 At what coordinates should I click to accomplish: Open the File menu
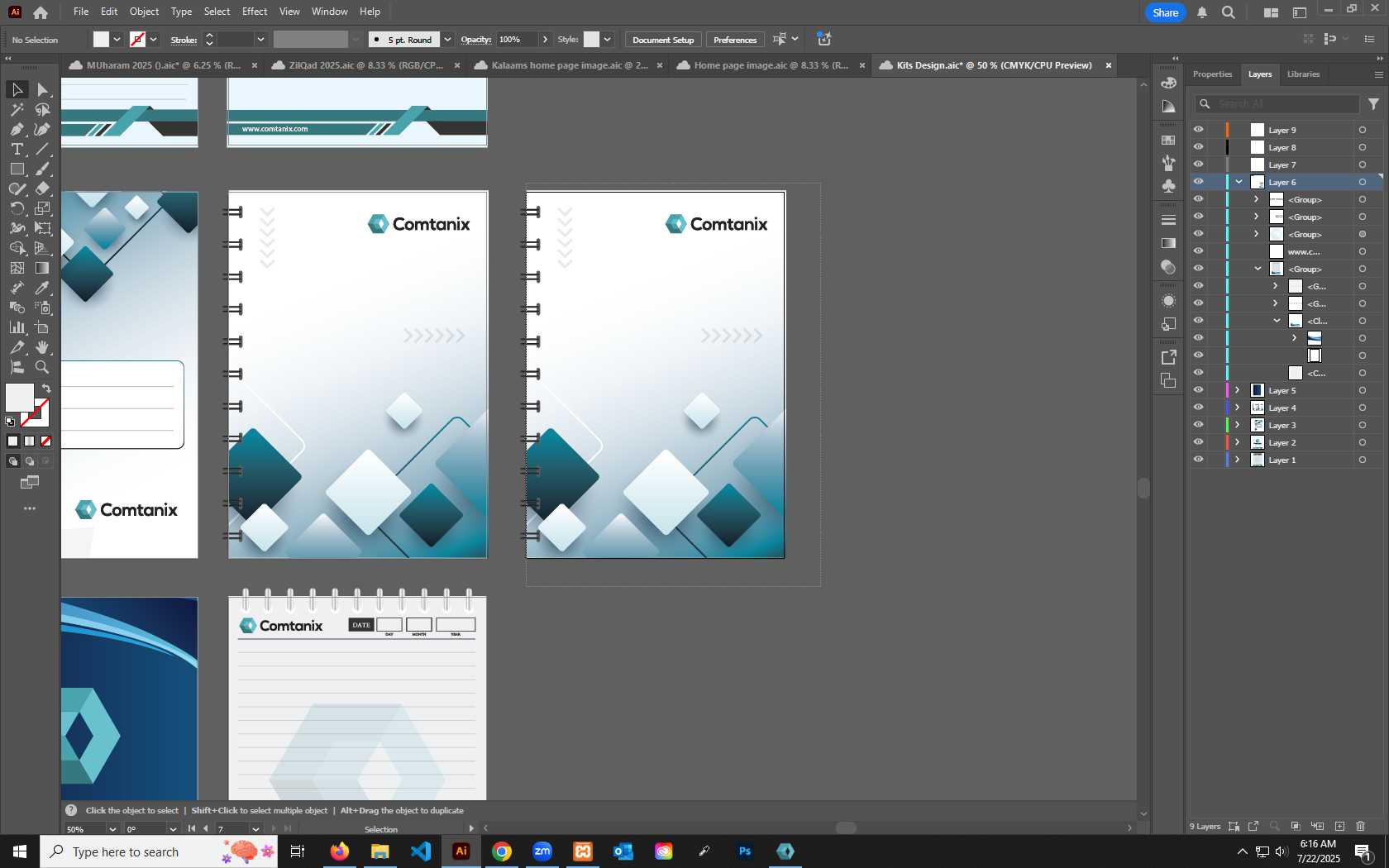click(x=81, y=12)
